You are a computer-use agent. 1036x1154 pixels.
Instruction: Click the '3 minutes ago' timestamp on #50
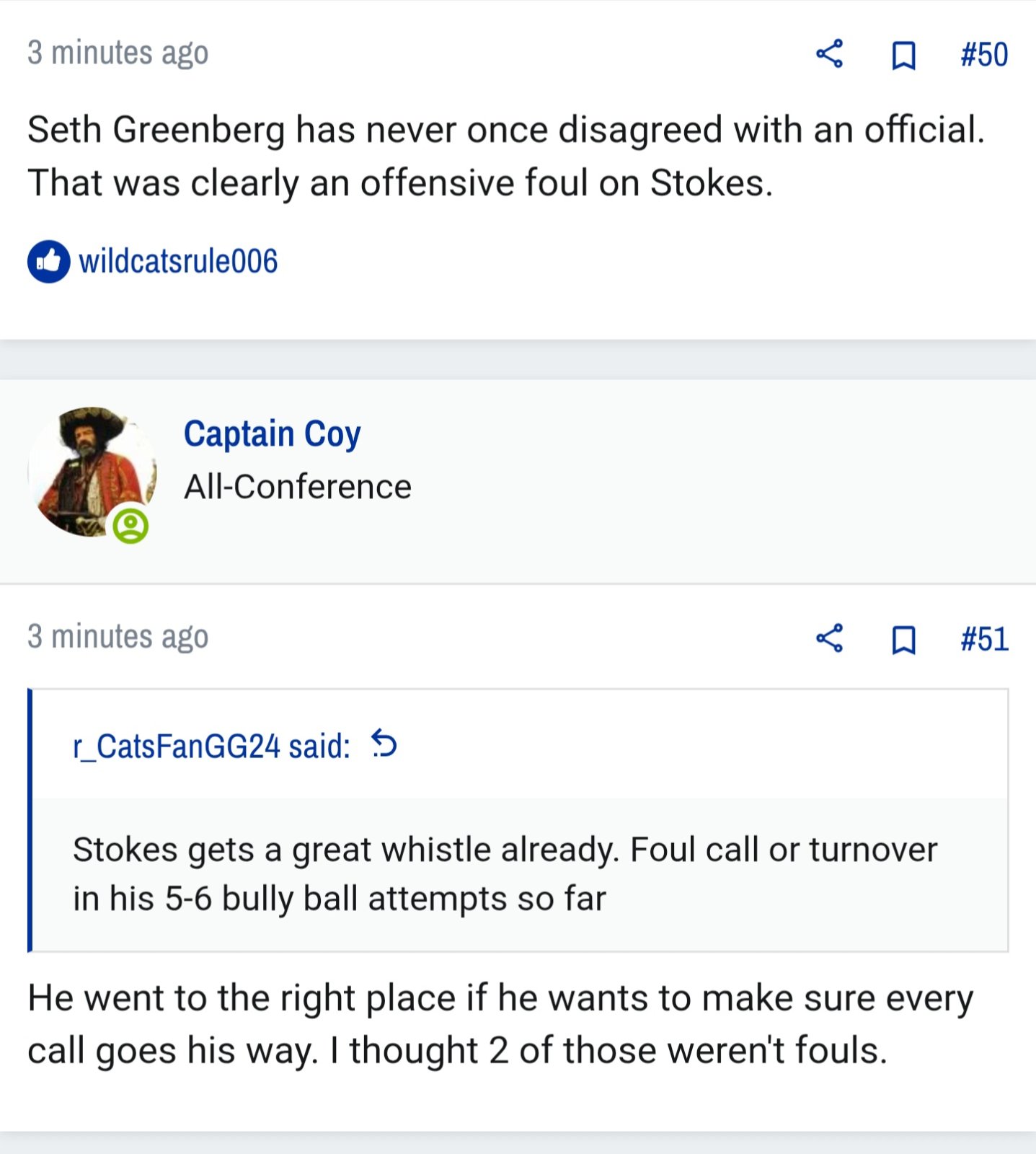tap(118, 53)
